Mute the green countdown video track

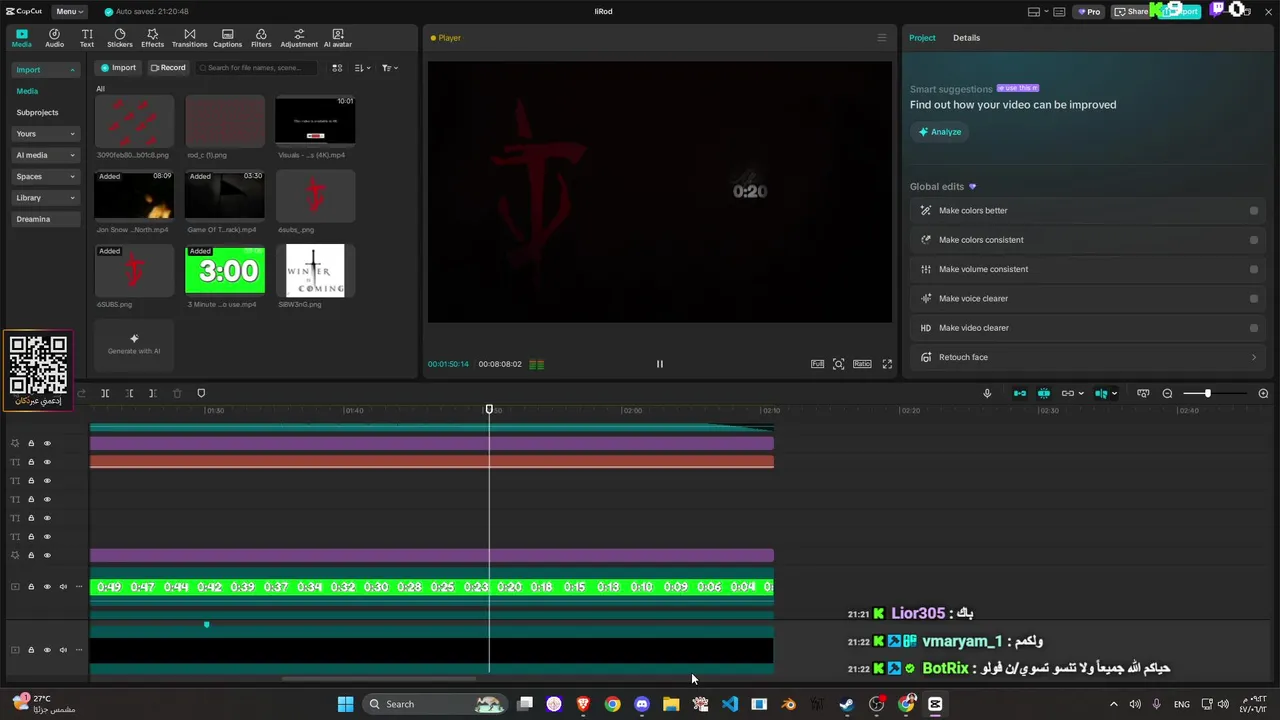[63, 587]
